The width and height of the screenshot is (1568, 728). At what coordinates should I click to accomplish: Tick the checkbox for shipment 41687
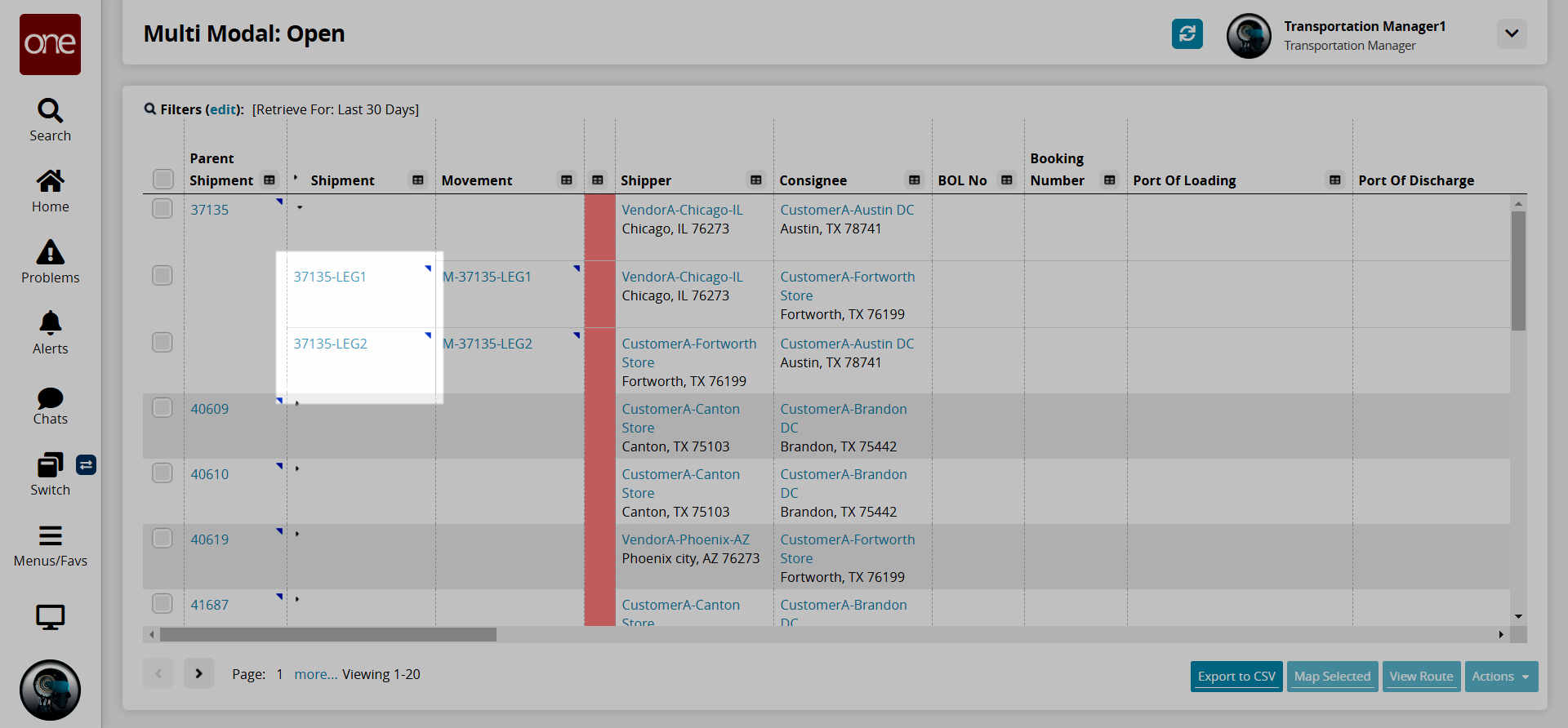tap(163, 604)
